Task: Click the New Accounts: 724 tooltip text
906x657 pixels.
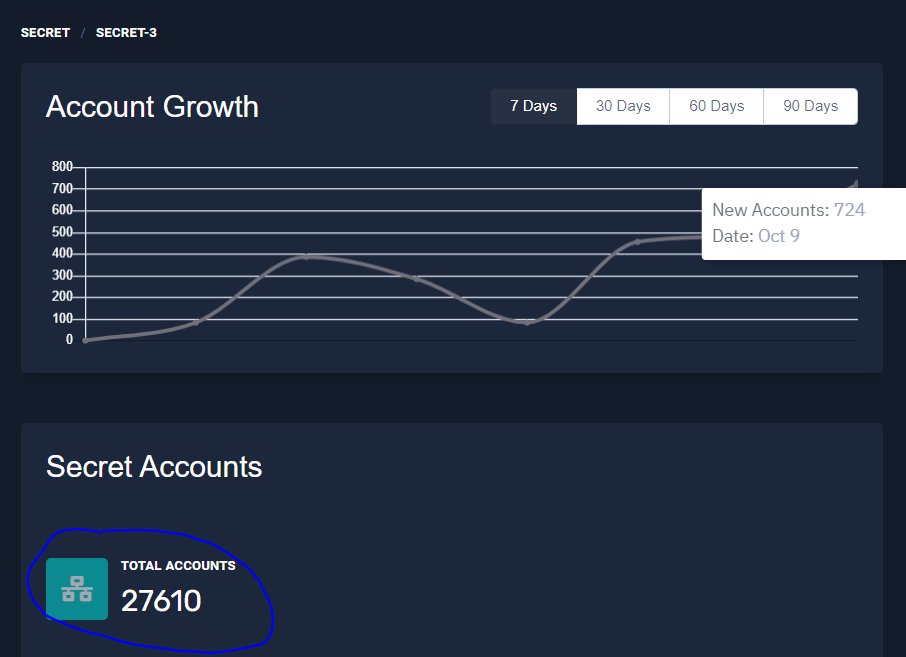Action: [788, 210]
